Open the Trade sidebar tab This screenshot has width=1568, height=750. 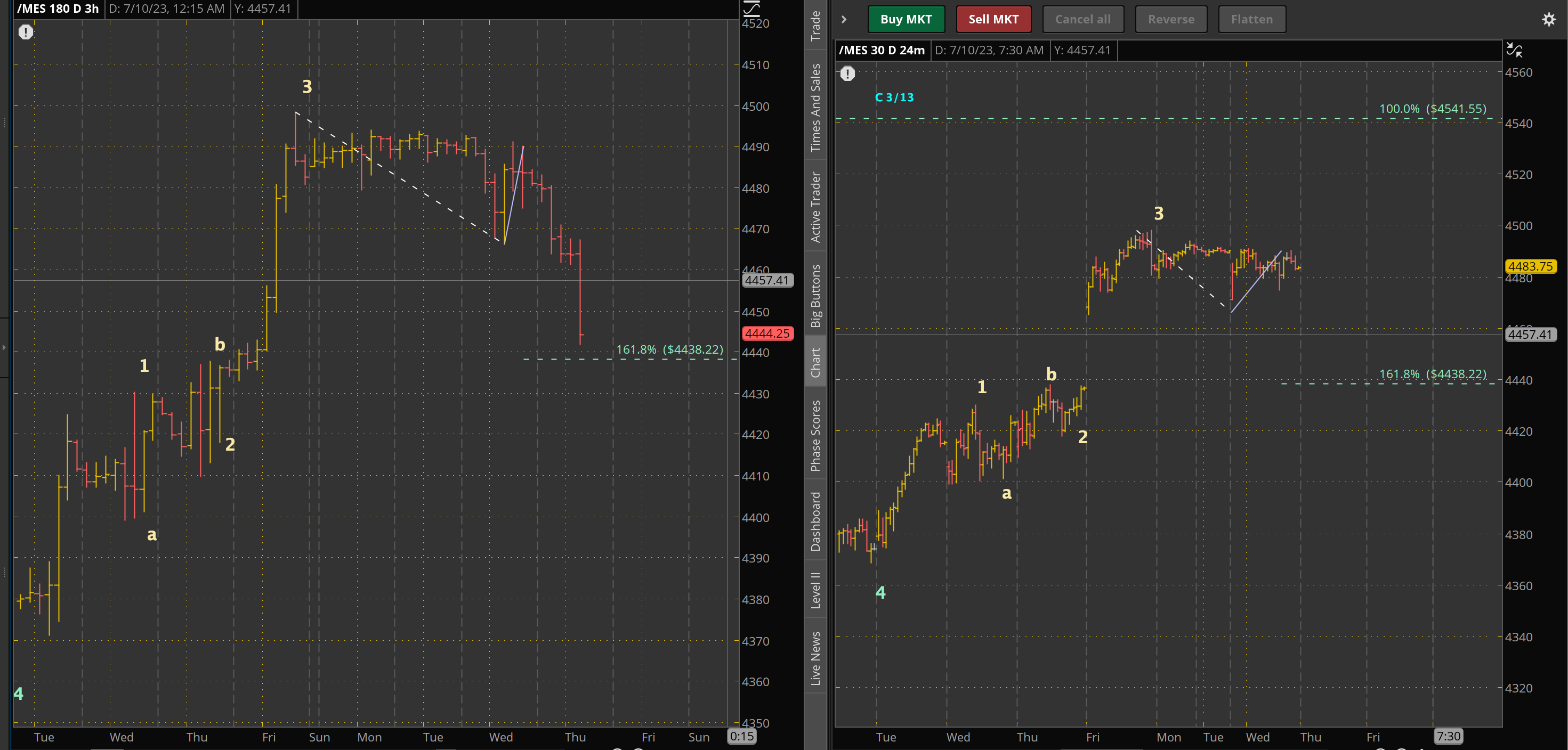pos(815,26)
